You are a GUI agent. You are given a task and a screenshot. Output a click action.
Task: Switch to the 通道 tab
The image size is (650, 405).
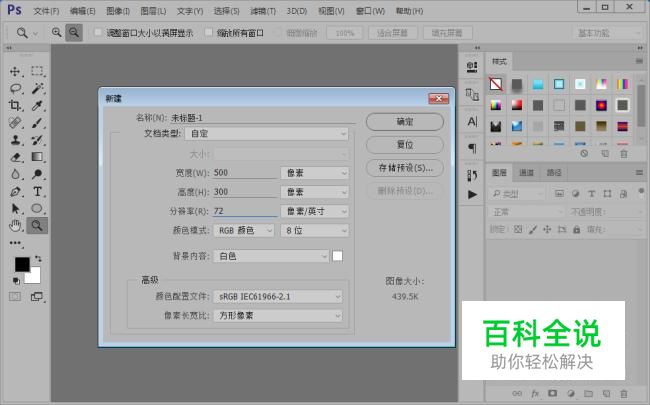(526, 173)
